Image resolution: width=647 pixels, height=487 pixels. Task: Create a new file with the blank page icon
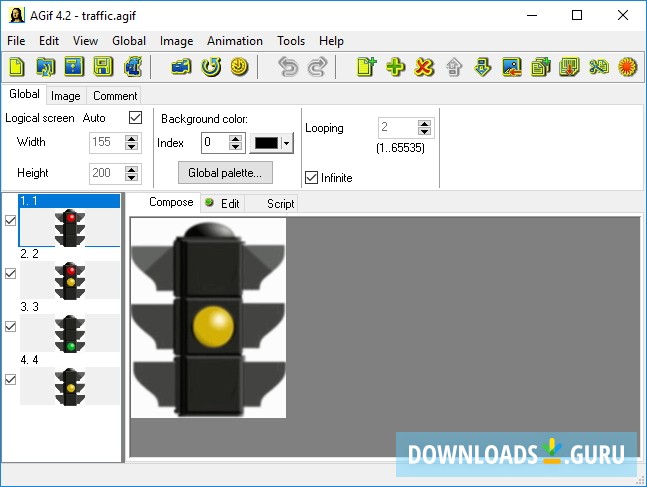pos(17,67)
